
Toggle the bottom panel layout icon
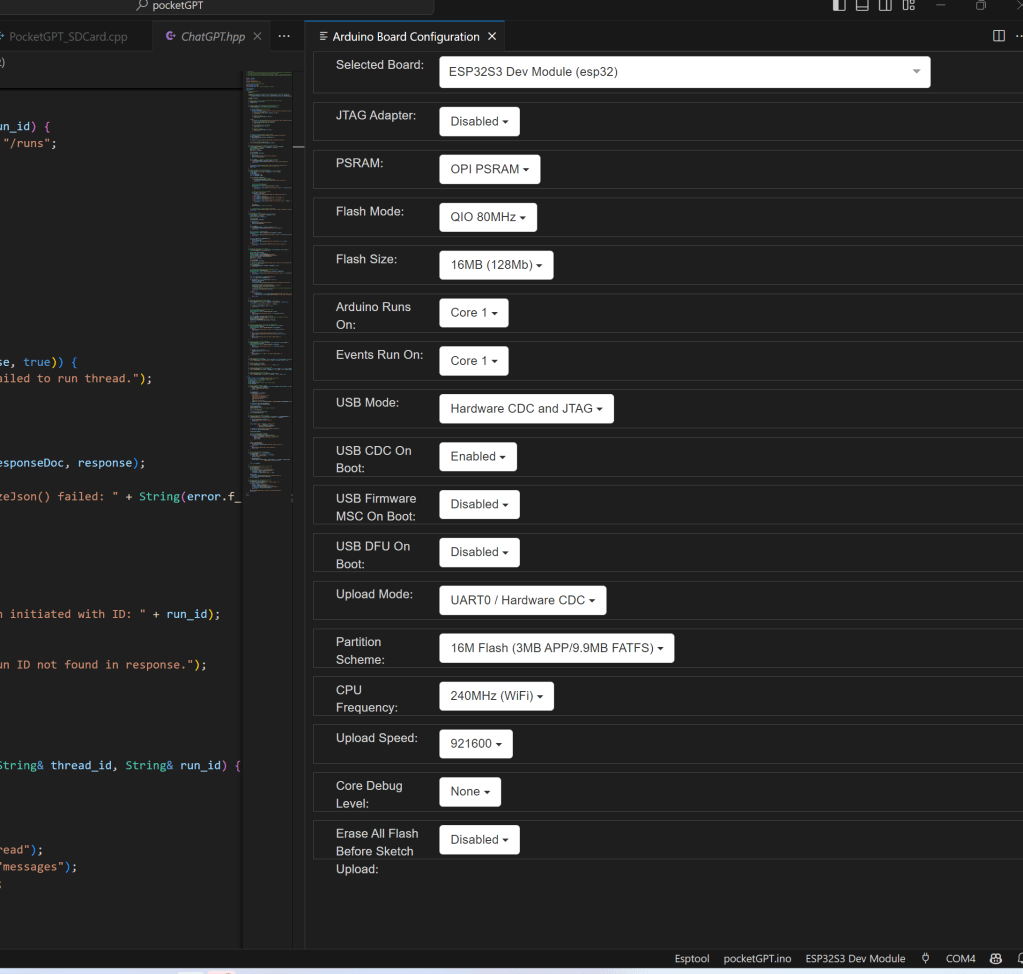[x=862, y=6]
